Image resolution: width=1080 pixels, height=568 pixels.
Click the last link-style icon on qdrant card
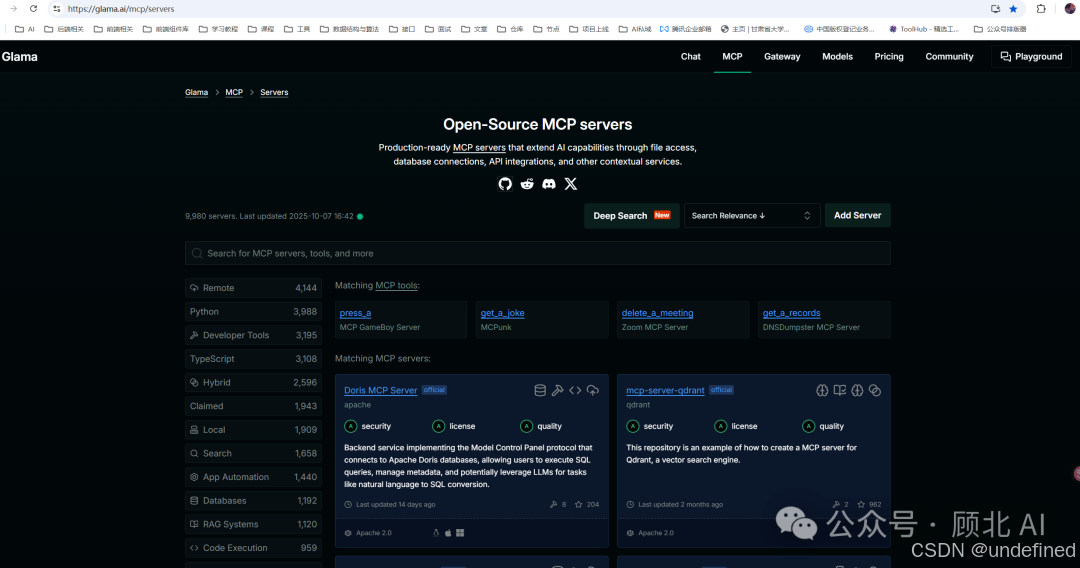[x=875, y=390]
